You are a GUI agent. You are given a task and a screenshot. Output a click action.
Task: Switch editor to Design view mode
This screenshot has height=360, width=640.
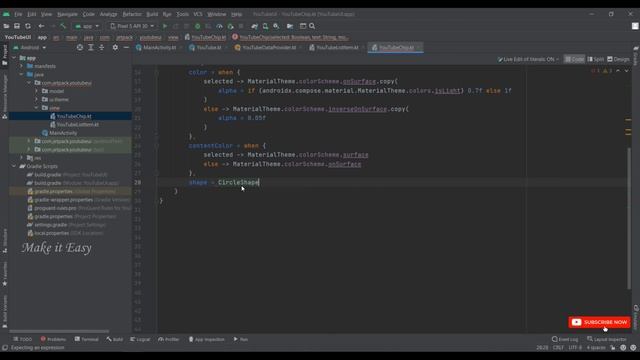(618, 59)
